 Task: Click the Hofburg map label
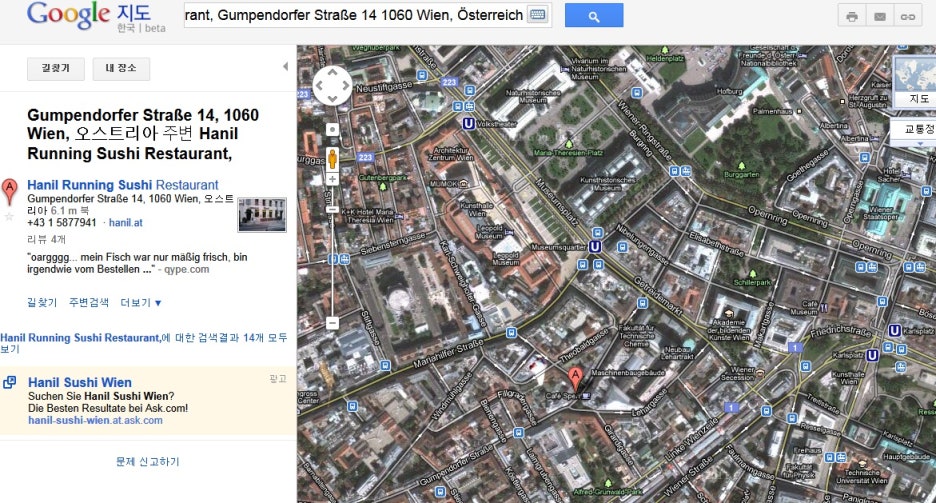729,91
